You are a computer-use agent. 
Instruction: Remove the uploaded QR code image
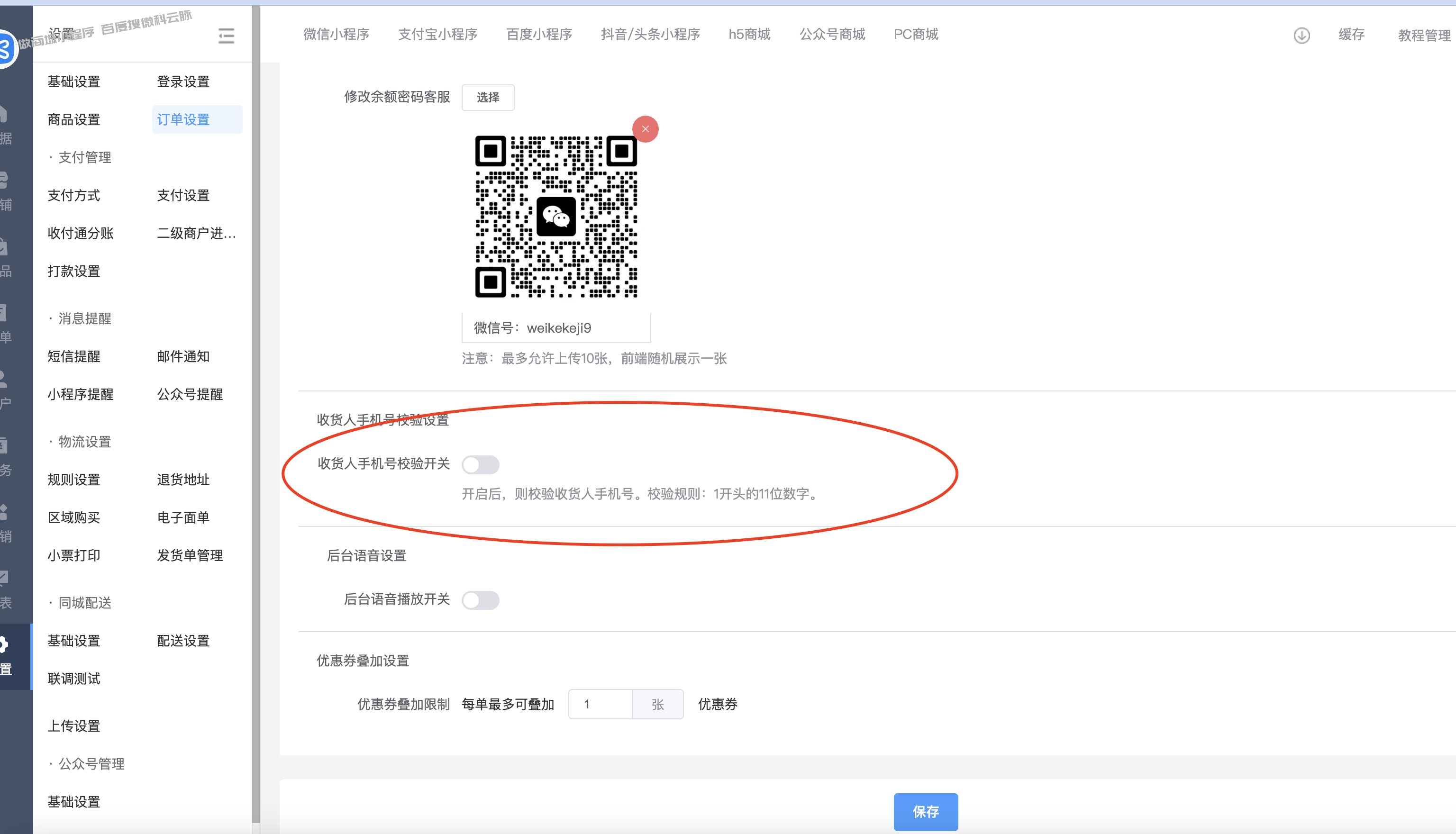(645, 129)
